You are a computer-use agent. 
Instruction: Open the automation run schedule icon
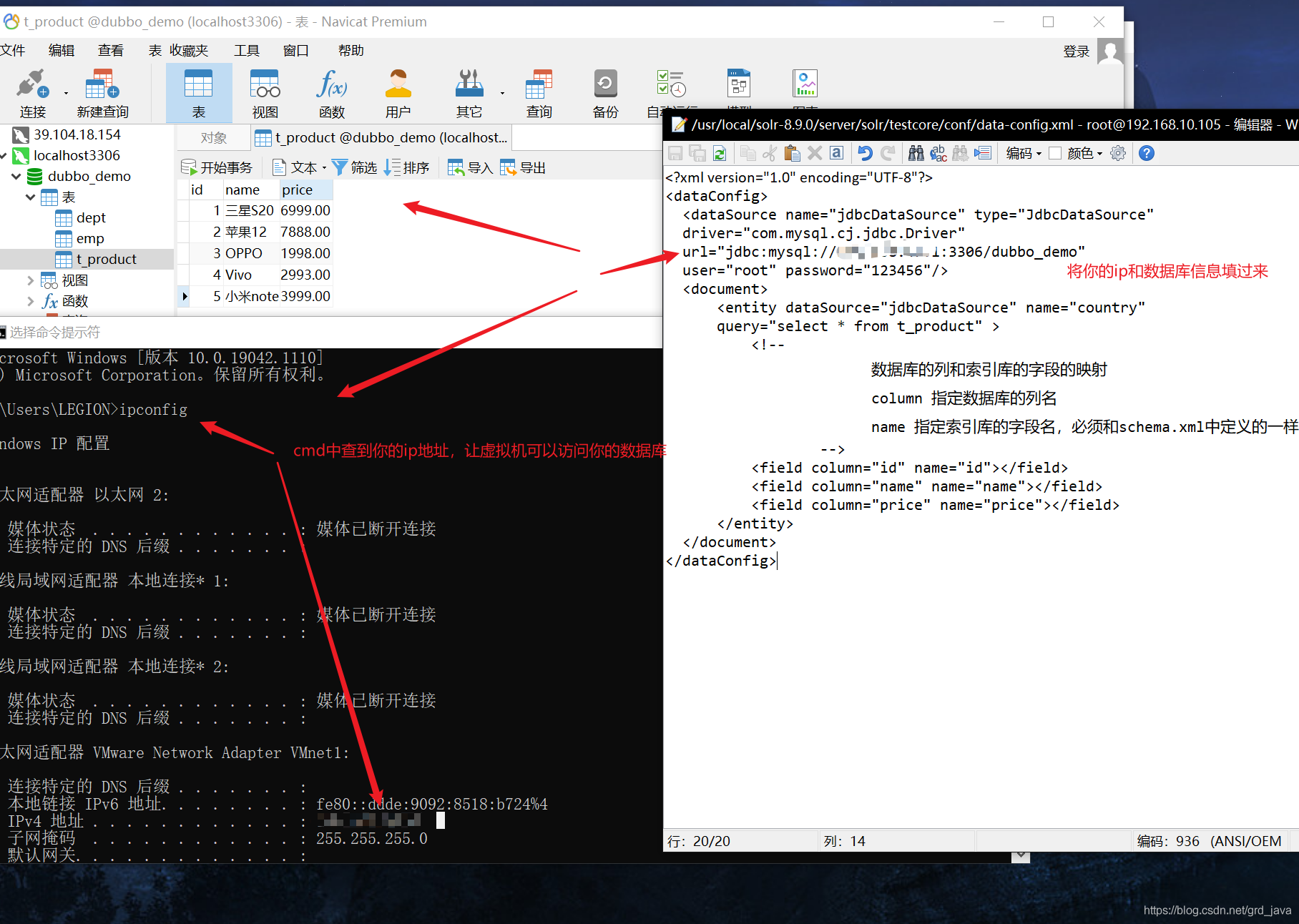coord(671,84)
